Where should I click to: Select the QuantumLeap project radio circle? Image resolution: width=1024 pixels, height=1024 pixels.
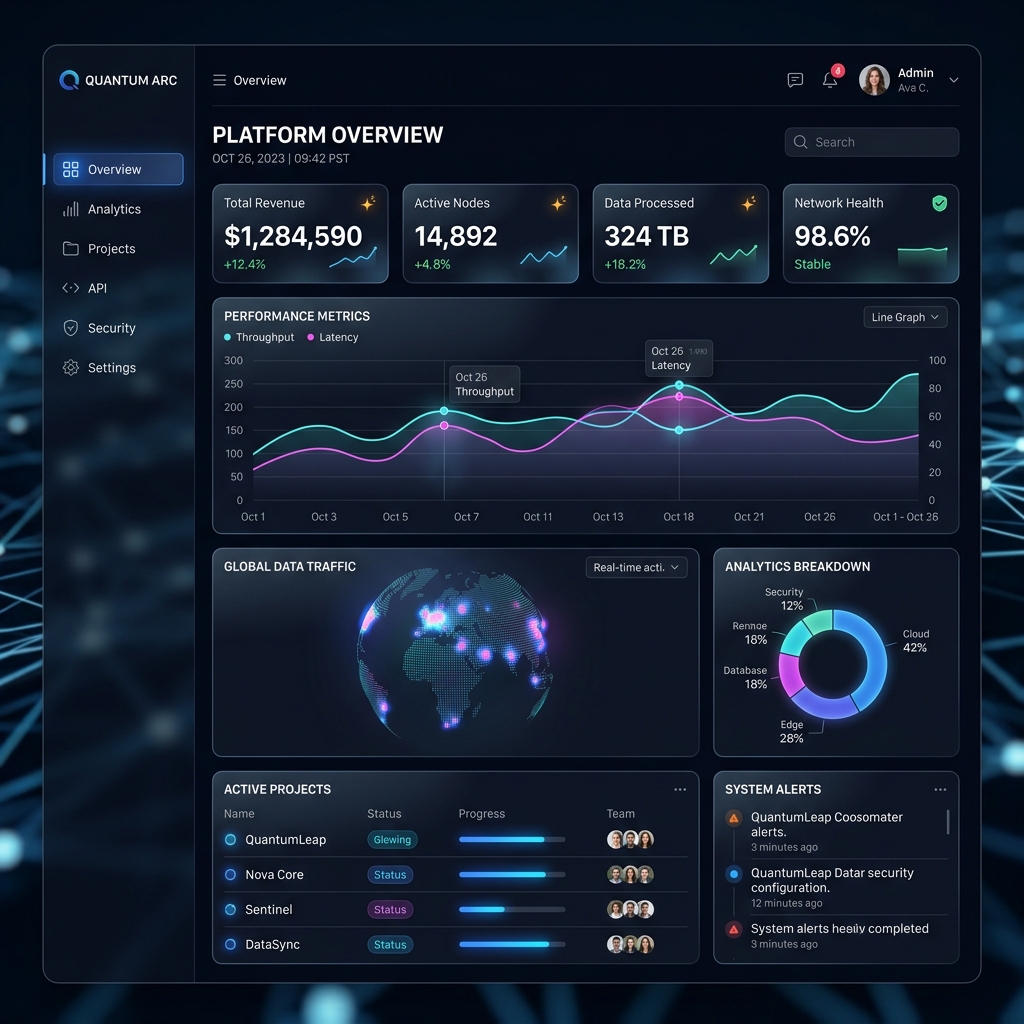tap(231, 839)
